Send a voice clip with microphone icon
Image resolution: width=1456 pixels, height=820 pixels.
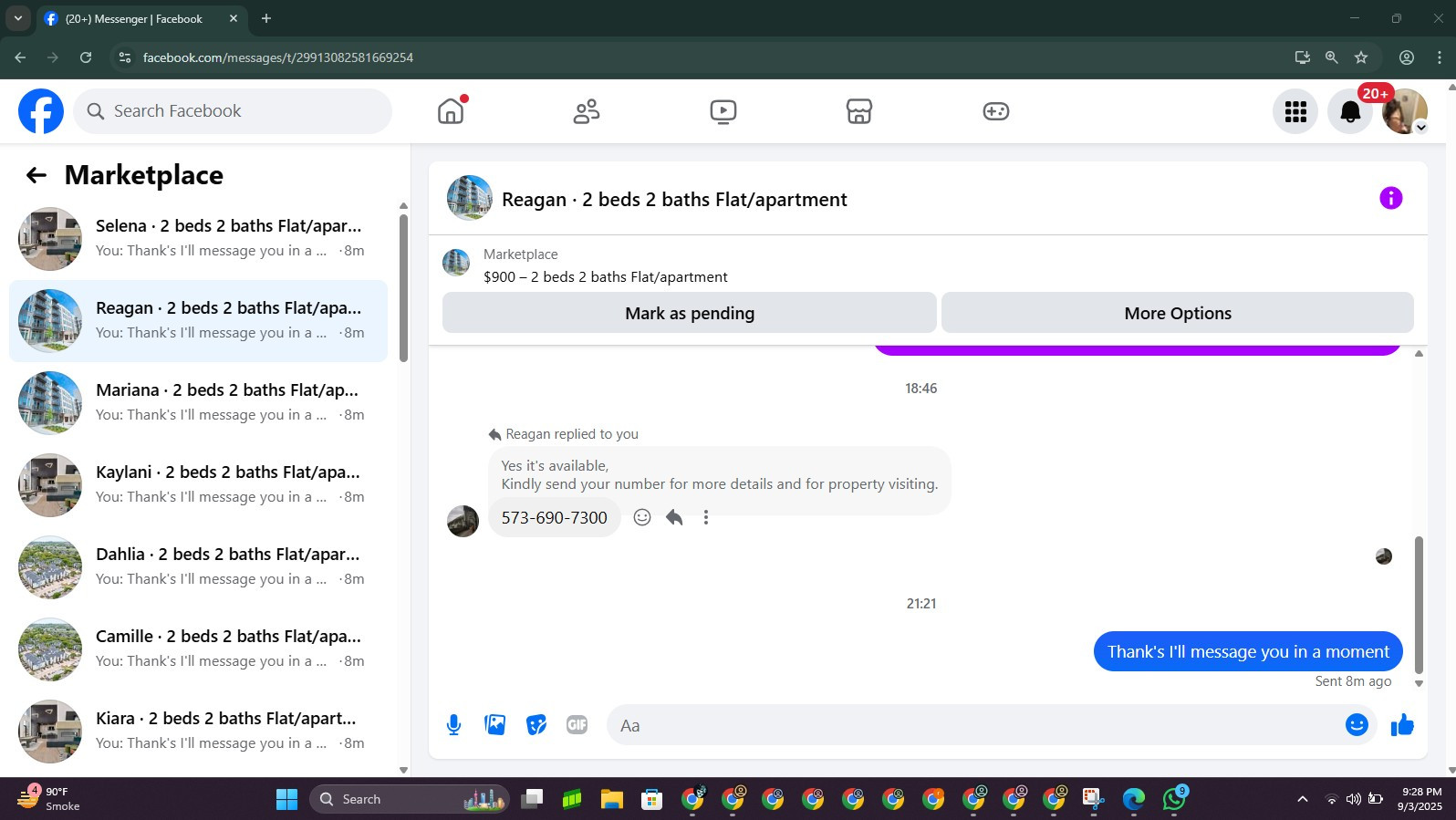pos(453,725)
